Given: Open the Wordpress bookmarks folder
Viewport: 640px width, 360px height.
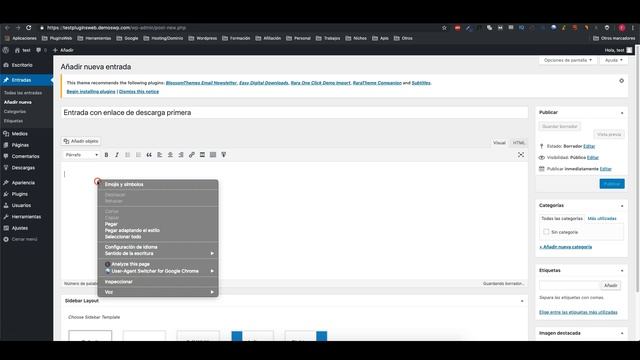Looking at the screenshot, I should click(203, 38).
